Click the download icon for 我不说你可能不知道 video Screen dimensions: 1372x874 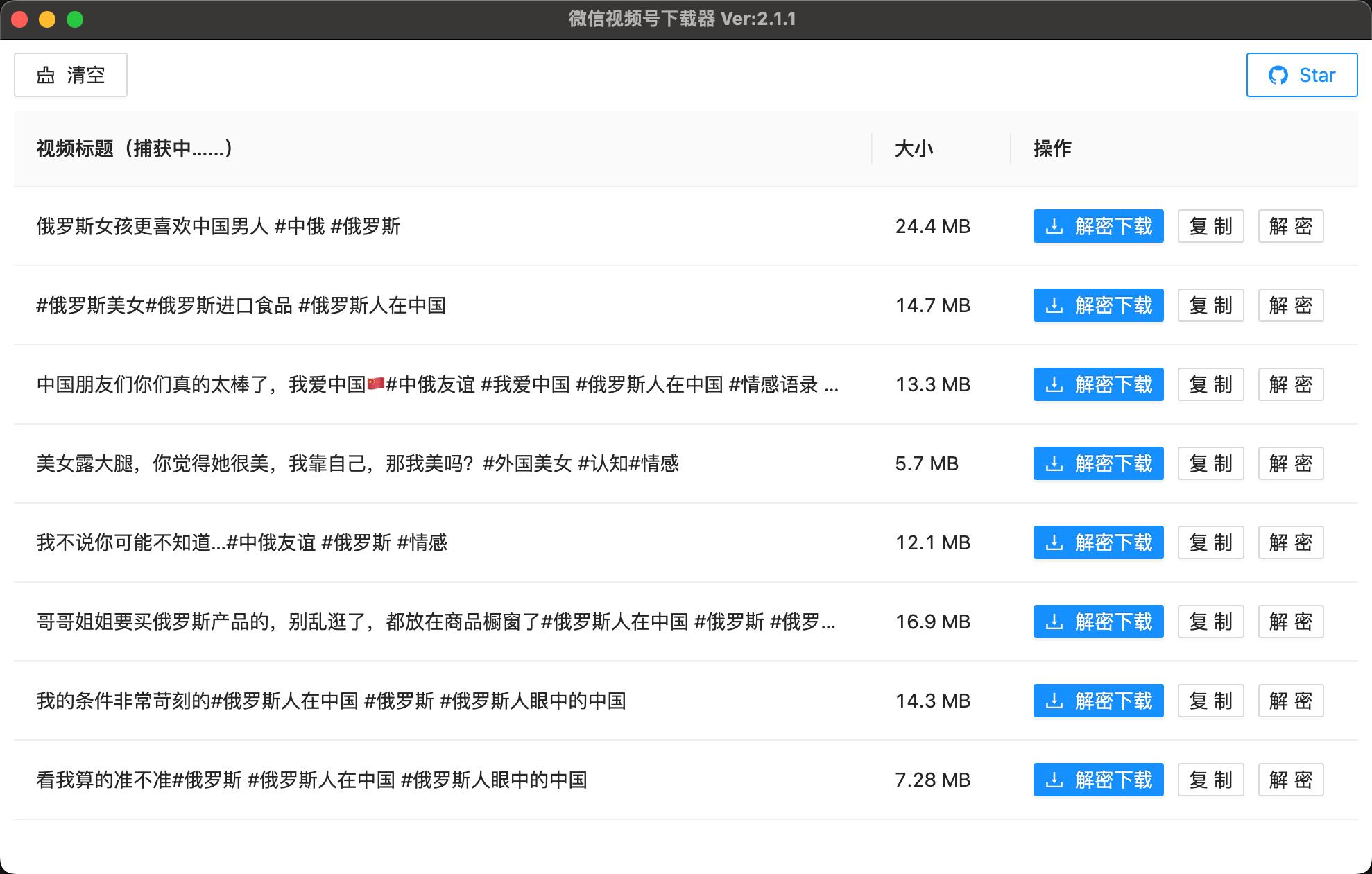(1054, 542)
